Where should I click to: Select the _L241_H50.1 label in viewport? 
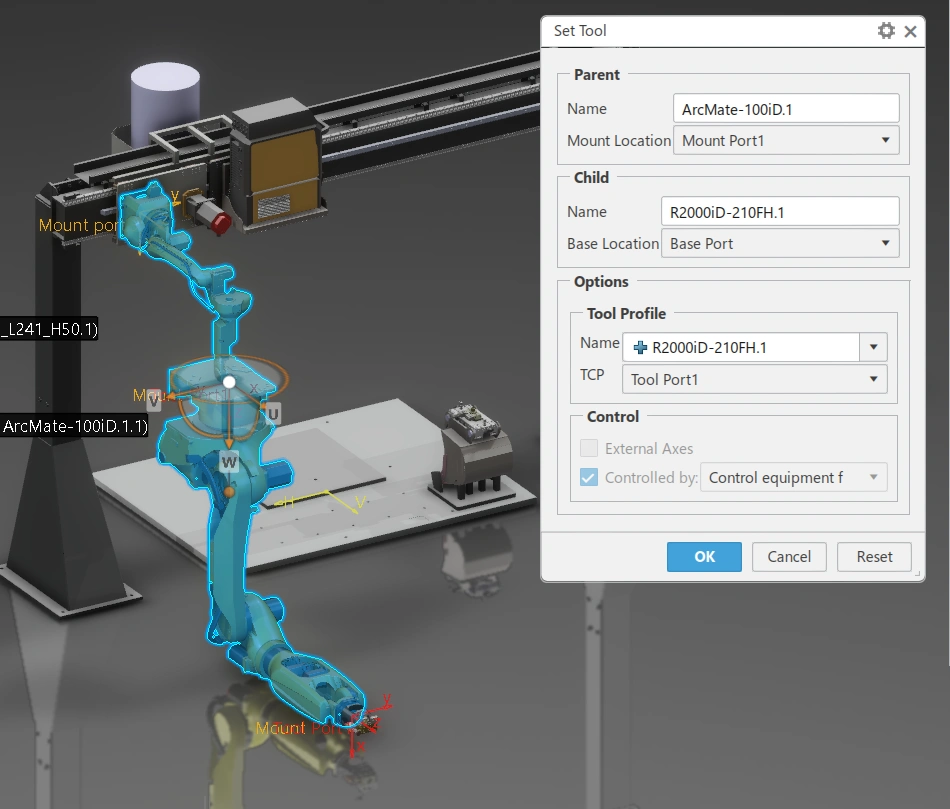click(48, 329)
